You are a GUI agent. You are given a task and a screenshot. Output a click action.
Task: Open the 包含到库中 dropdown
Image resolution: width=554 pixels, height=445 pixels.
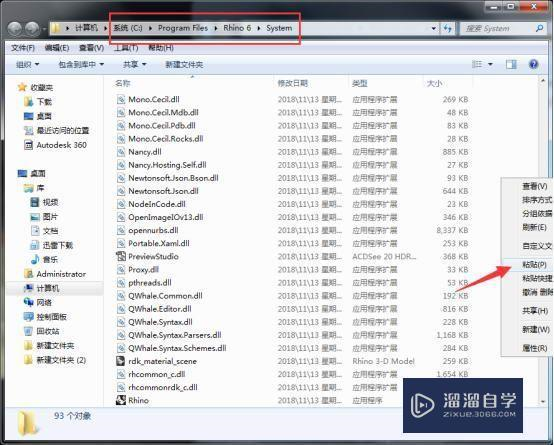point(81,64)
